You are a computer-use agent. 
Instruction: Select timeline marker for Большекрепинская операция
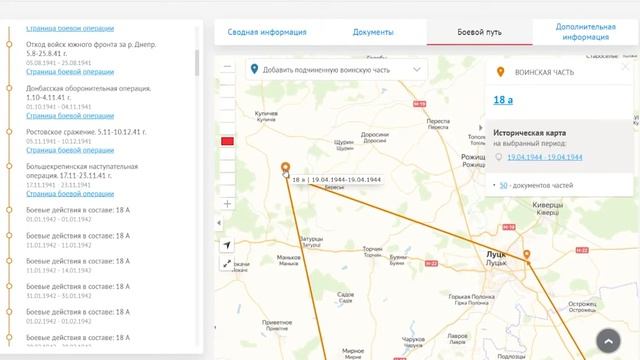pyautogui.click(x=9, y=167)
